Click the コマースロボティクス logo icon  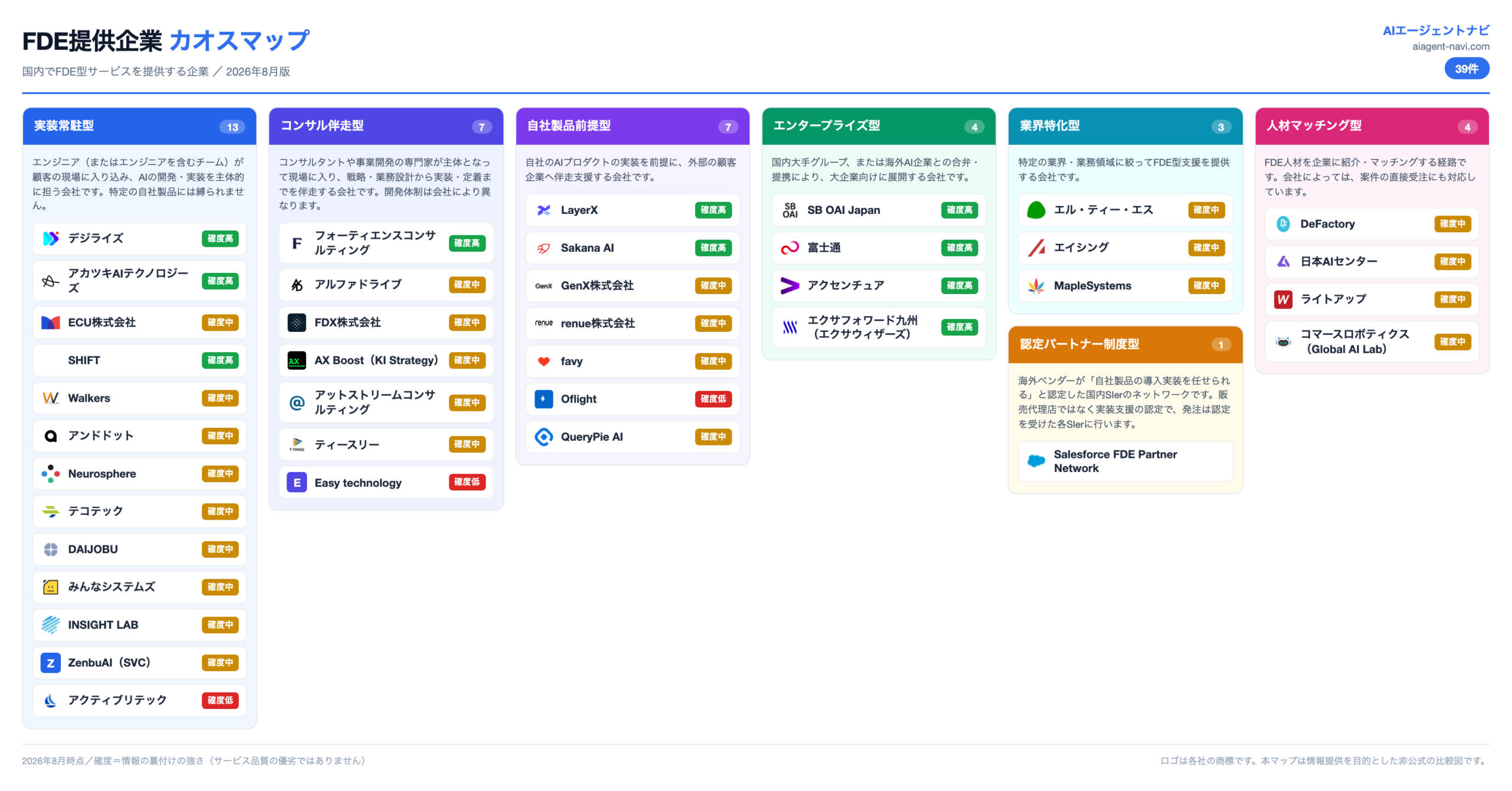1283,342
